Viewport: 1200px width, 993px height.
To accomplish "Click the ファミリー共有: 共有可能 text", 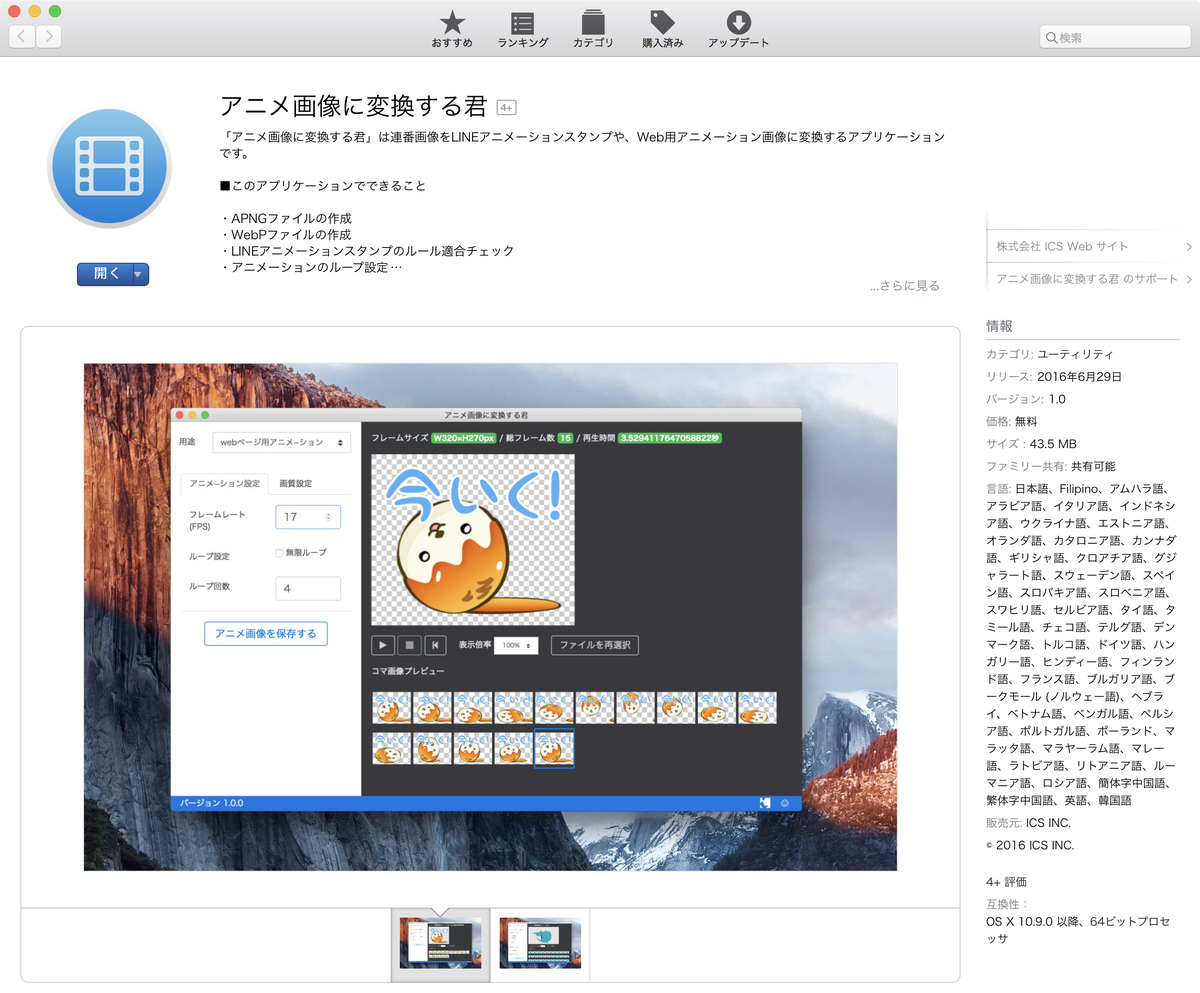I will coord(1050,466).
